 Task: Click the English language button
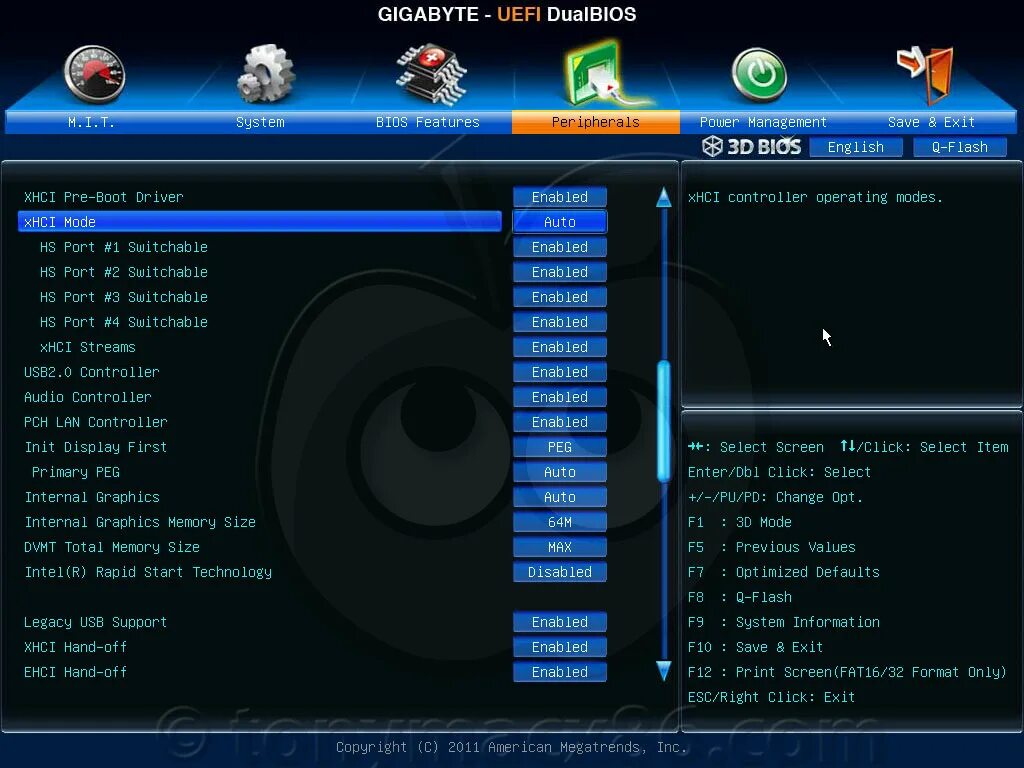[x=856, y=146]
